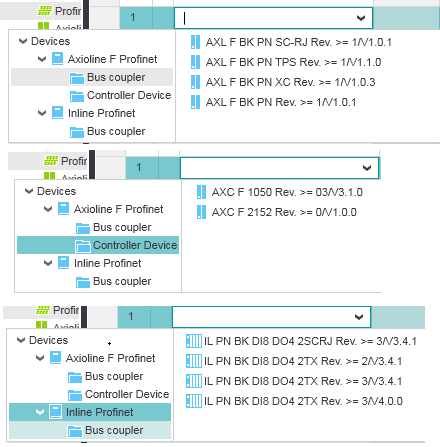
Task: Click Inline Profinet in the top tree
Action: point(101,113)
